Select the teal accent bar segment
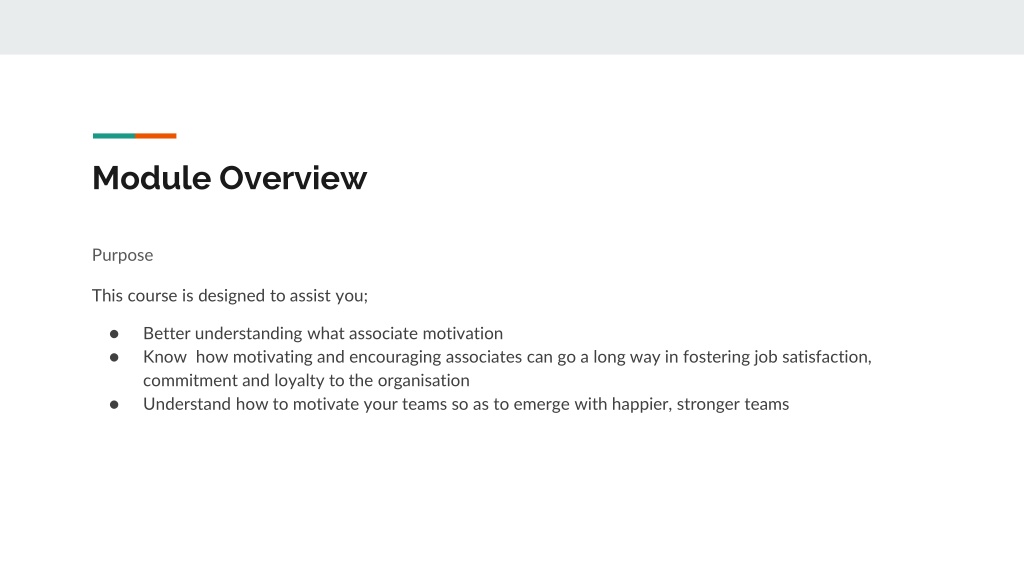The image size is (1024, 576). 114,136
